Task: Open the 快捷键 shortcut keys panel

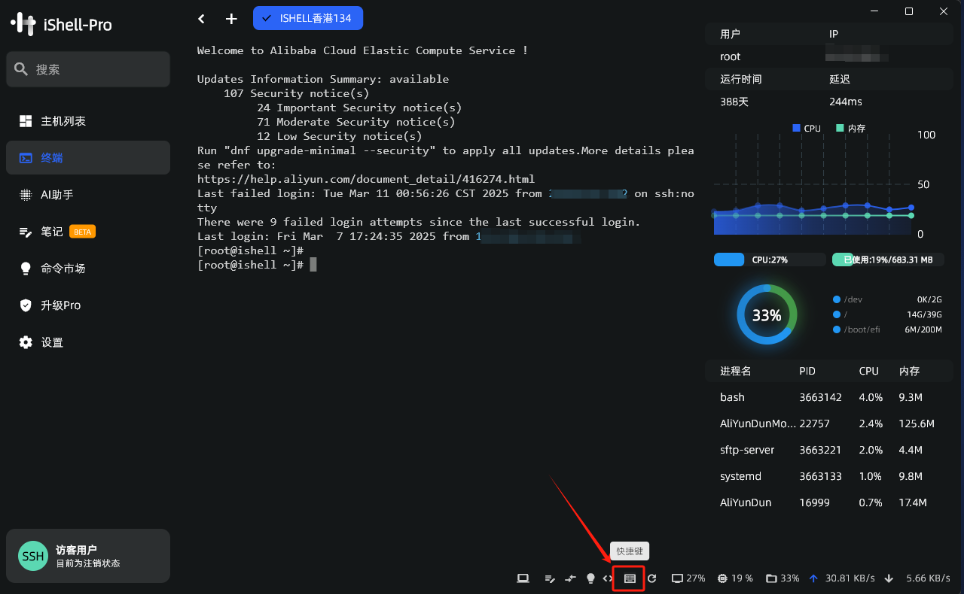Action: pos(629,579)
